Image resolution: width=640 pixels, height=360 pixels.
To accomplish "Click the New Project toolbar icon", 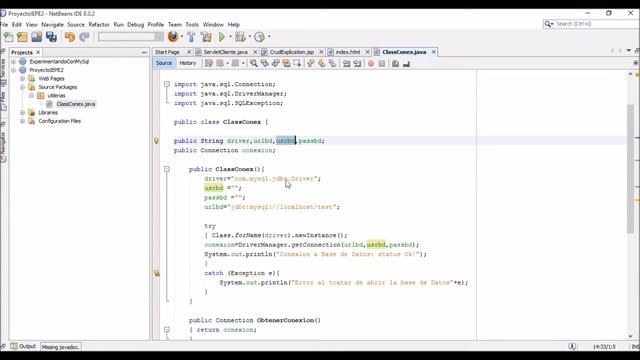I will (x=22, y=37).
